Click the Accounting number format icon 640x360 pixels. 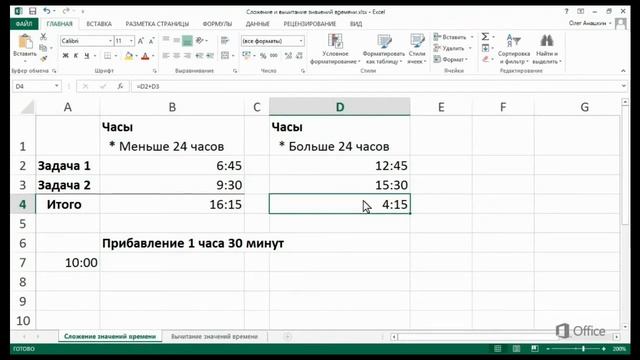point(246,56)
